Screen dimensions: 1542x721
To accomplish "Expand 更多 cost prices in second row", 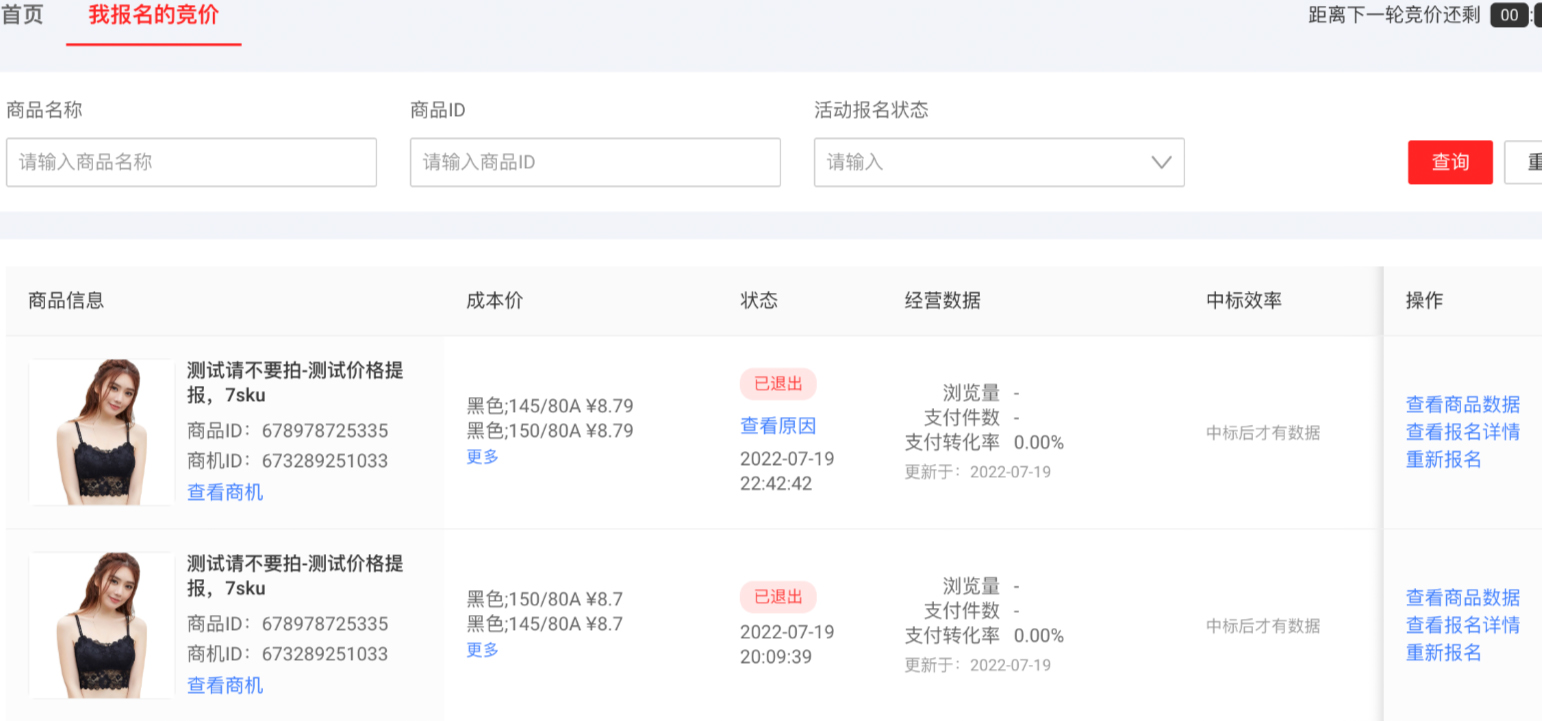I will [x=482, y=650].
